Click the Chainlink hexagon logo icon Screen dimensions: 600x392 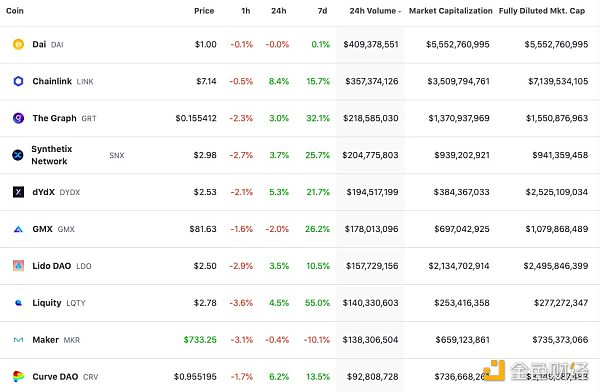pyautogui.click(x=18, y=81)
